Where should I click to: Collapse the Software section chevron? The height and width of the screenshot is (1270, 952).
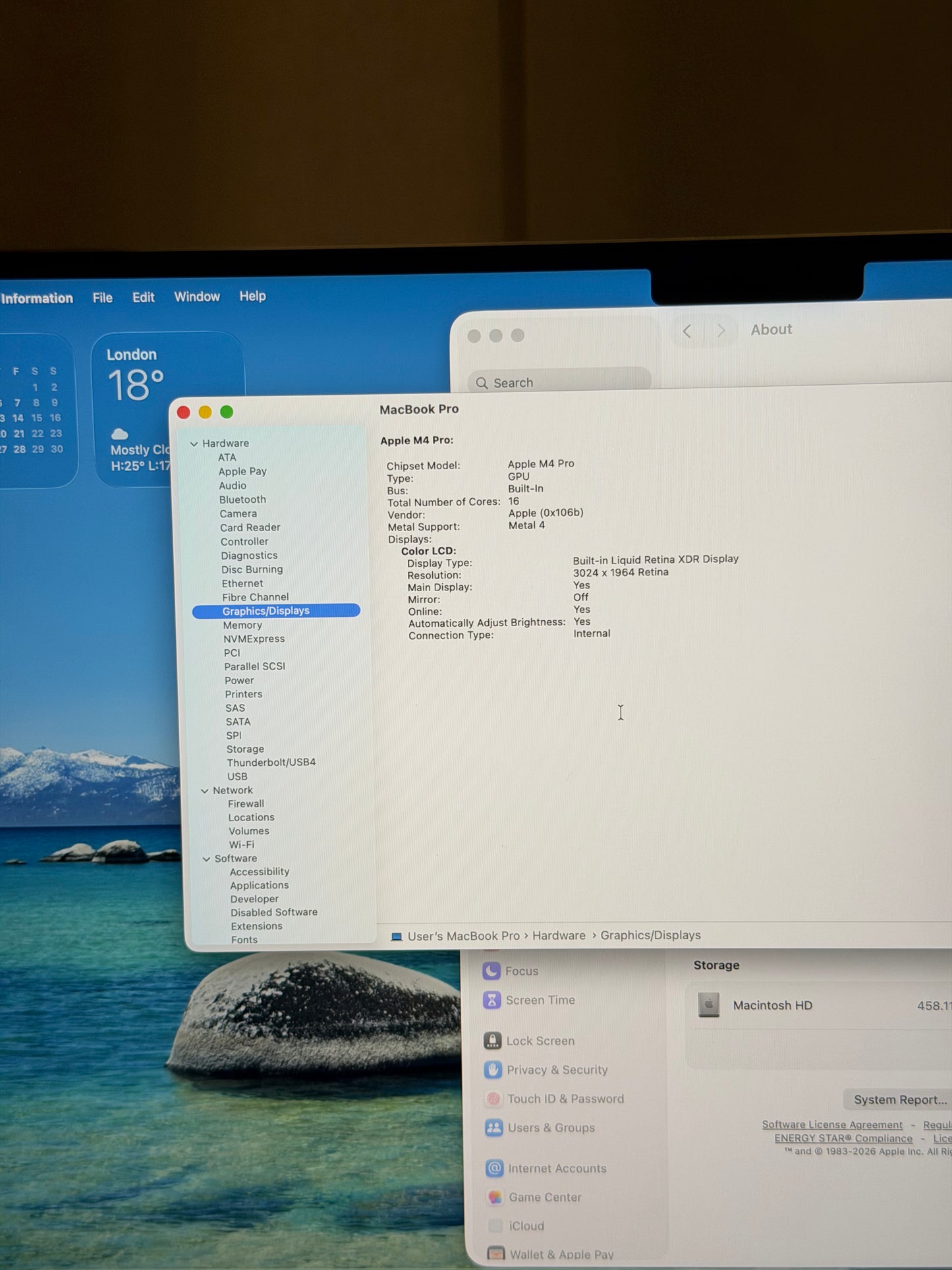206,859
